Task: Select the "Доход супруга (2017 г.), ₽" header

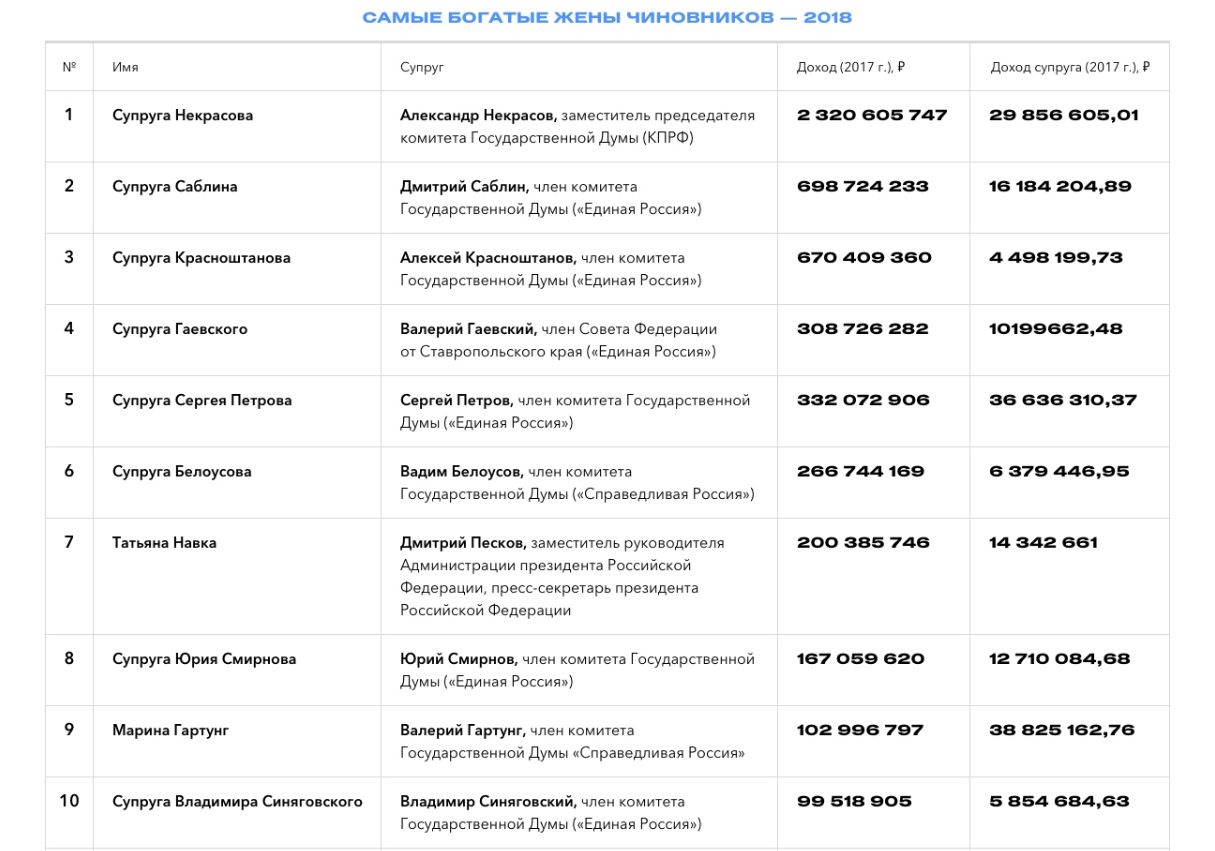Action: click(x=1069, y=67)
